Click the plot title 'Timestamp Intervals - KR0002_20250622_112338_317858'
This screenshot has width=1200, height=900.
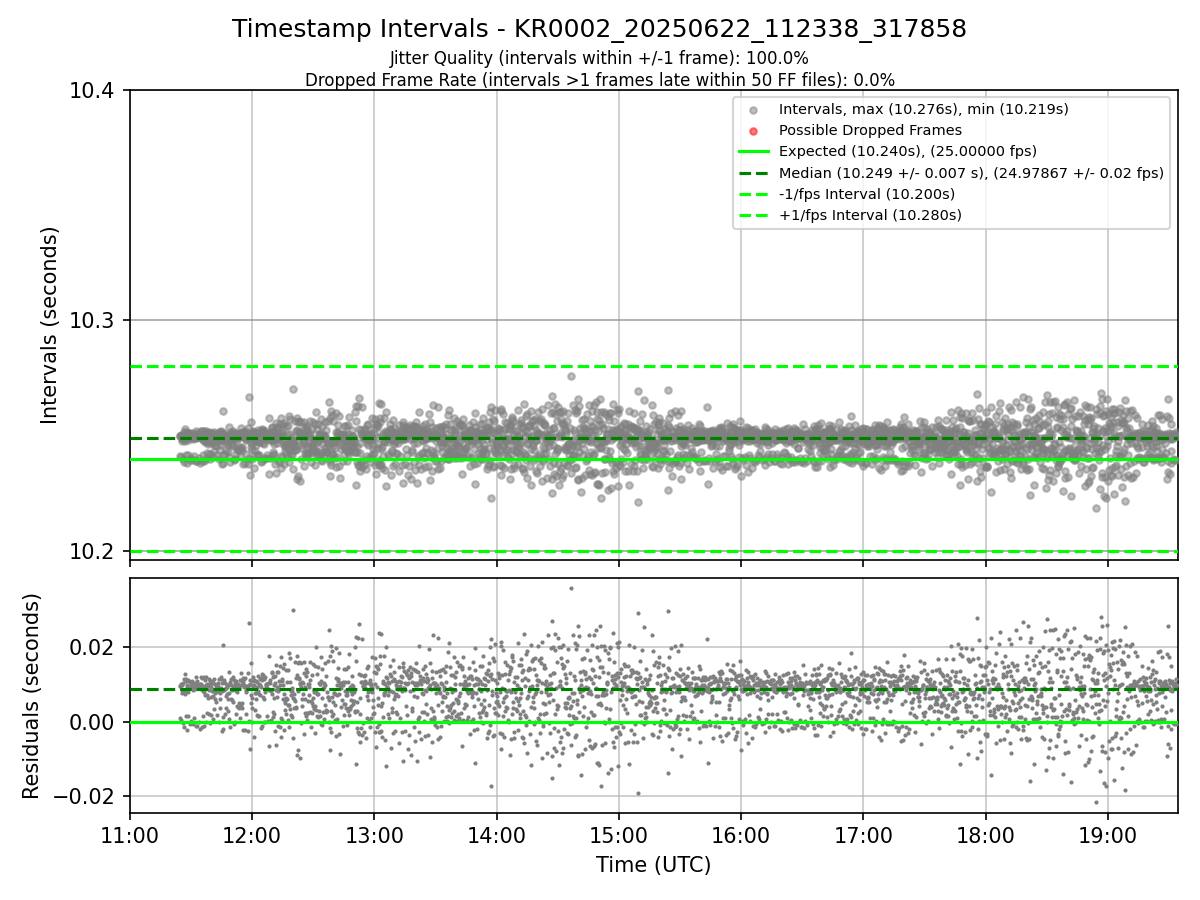599,30
